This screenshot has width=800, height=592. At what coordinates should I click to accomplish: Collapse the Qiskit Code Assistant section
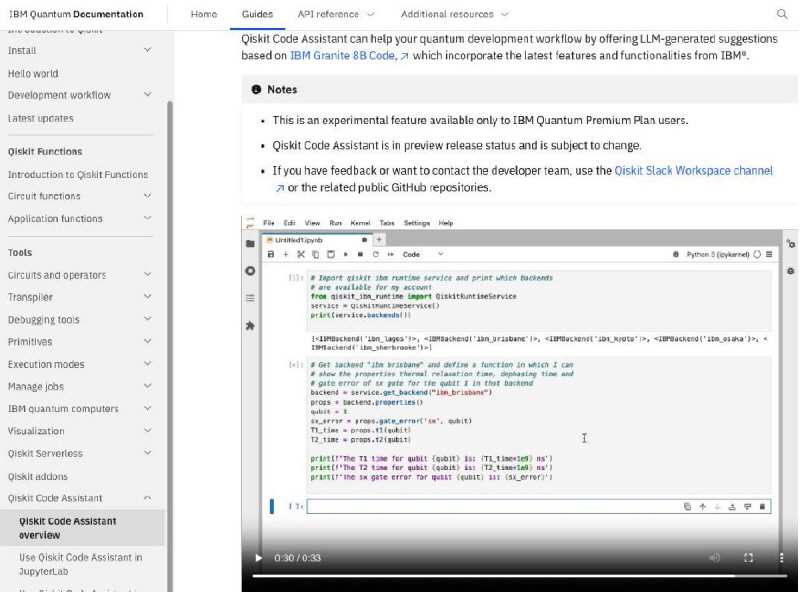[148, 498]
